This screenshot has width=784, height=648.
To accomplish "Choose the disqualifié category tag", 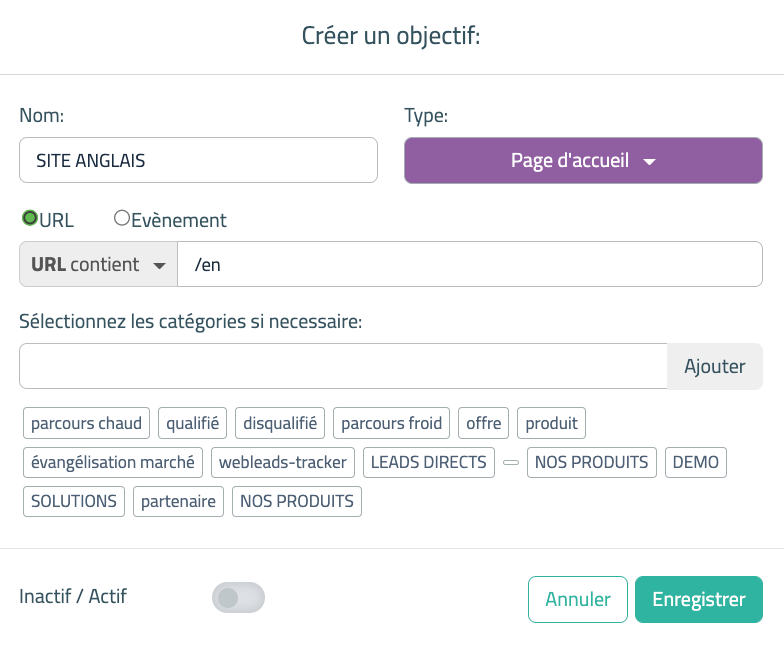I will click(280, 423).
